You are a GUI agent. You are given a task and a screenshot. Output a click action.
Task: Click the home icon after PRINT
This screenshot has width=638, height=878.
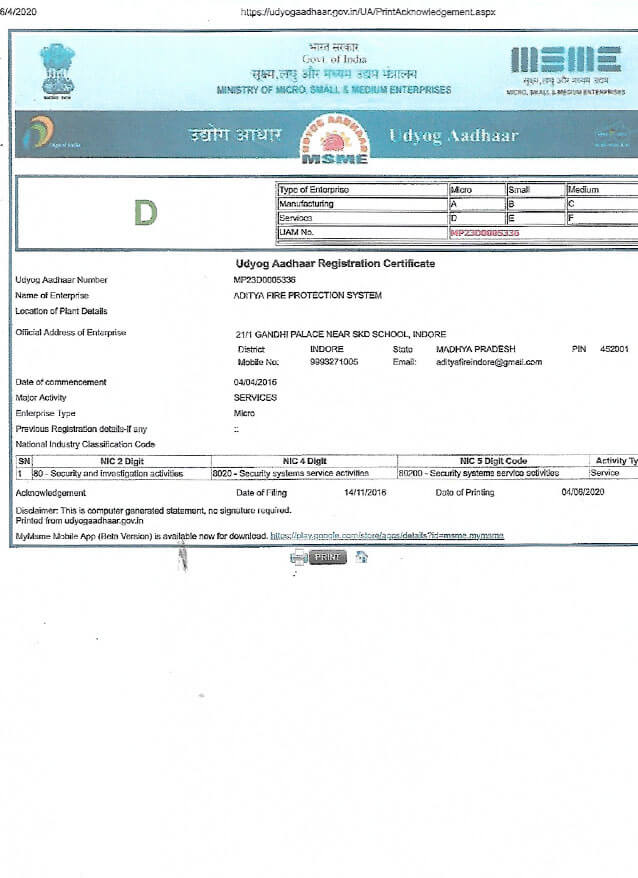pos(362,557)
